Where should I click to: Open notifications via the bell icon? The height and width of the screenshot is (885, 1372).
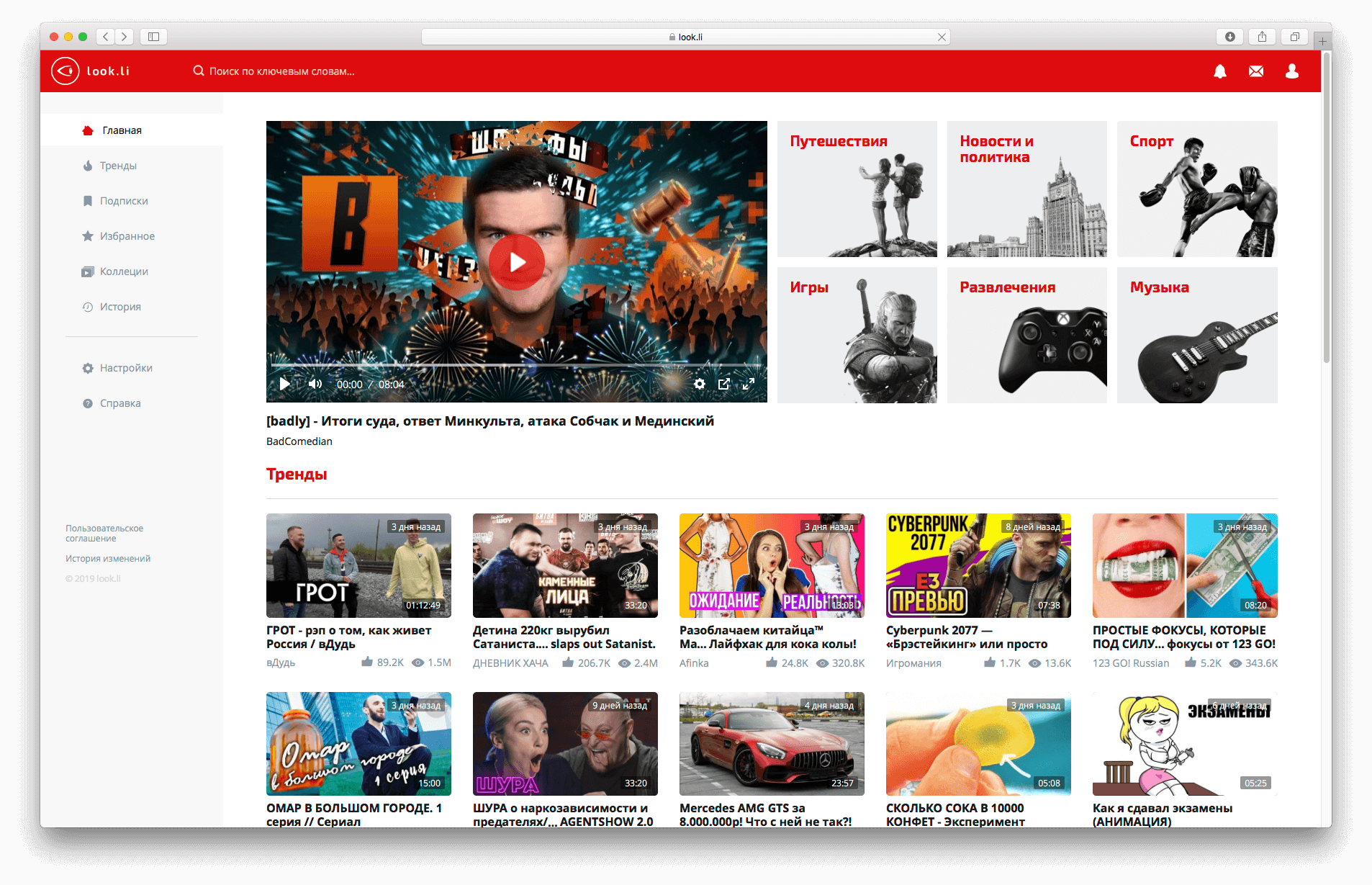(1220, 71)
